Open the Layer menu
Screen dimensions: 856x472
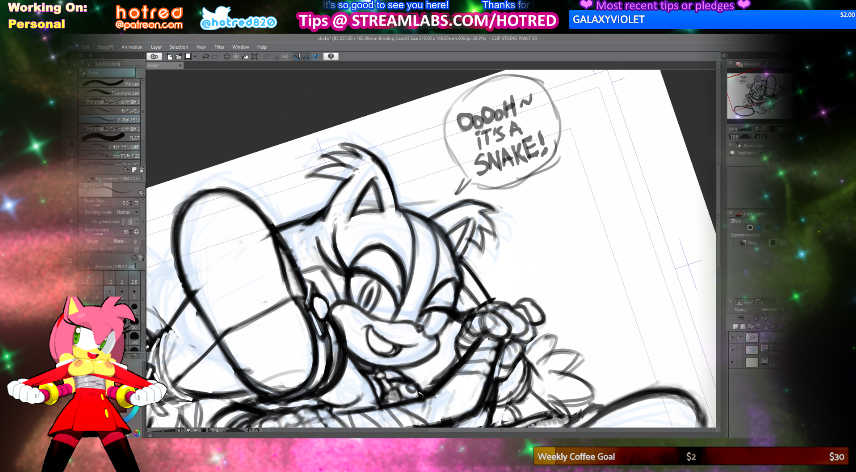156,47
